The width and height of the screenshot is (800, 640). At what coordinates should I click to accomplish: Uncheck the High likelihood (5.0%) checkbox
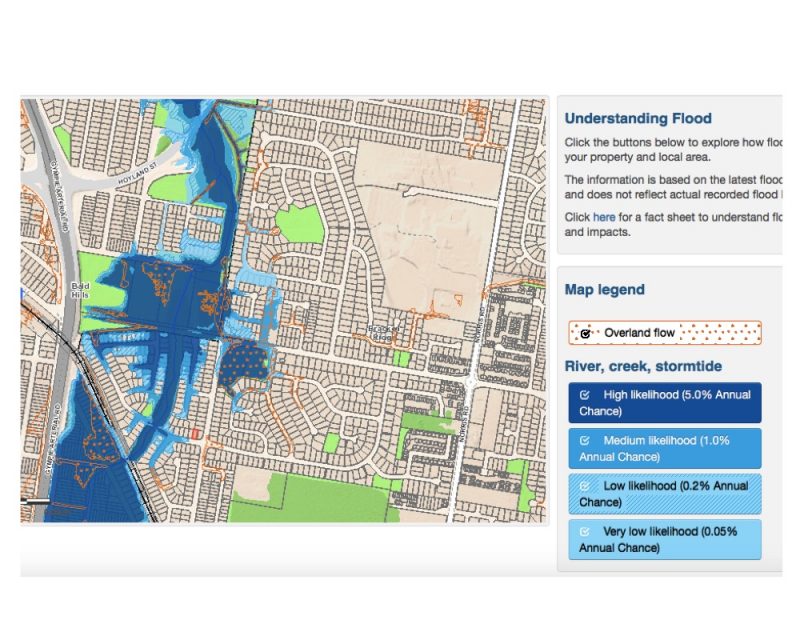click(585, 395)
